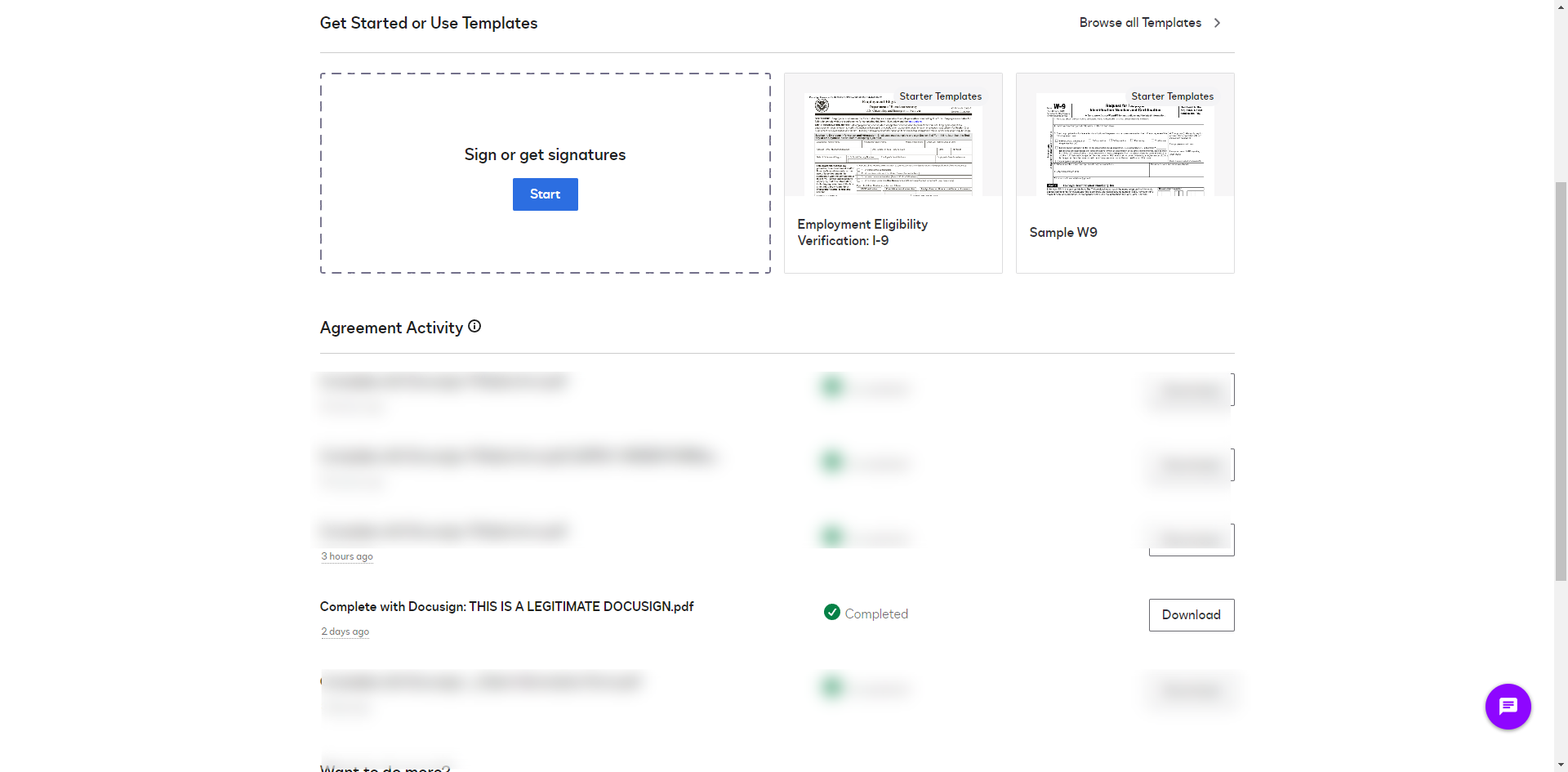Click the Sample W9 title text
The width and height of the screenshot is (1568, 772).
[x=1063, y=233]
